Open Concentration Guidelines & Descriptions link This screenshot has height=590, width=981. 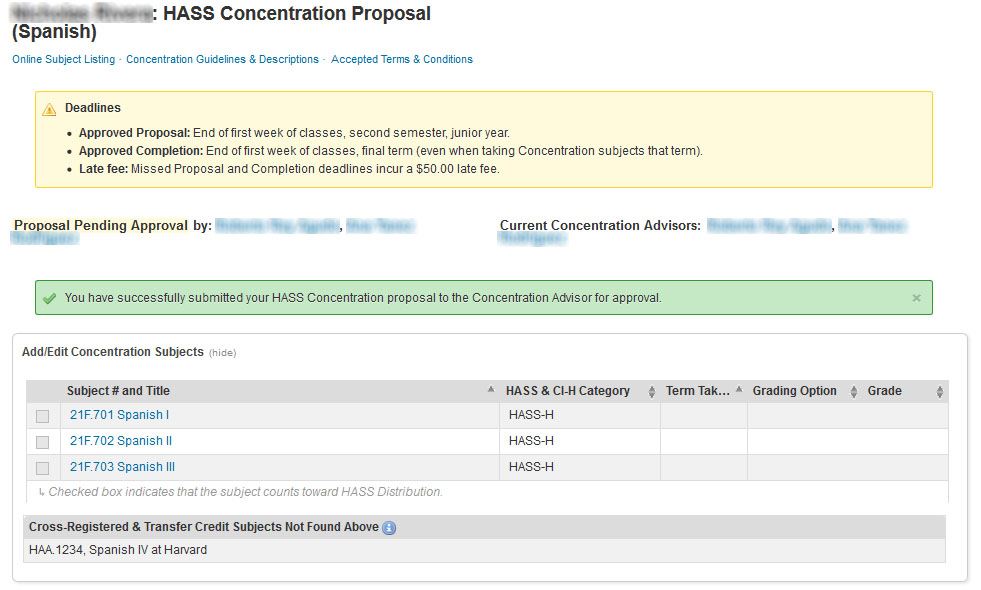222,60
